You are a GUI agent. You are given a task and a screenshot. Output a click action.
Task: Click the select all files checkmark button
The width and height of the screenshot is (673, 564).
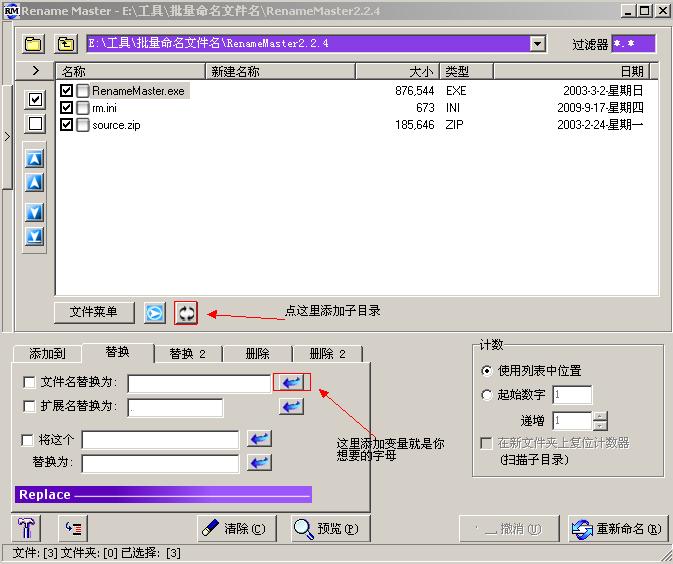35,100
